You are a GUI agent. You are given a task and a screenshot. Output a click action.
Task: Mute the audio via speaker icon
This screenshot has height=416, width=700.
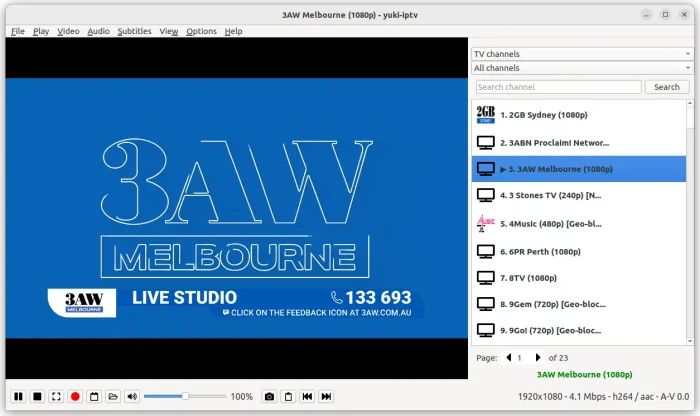[132, 397]
